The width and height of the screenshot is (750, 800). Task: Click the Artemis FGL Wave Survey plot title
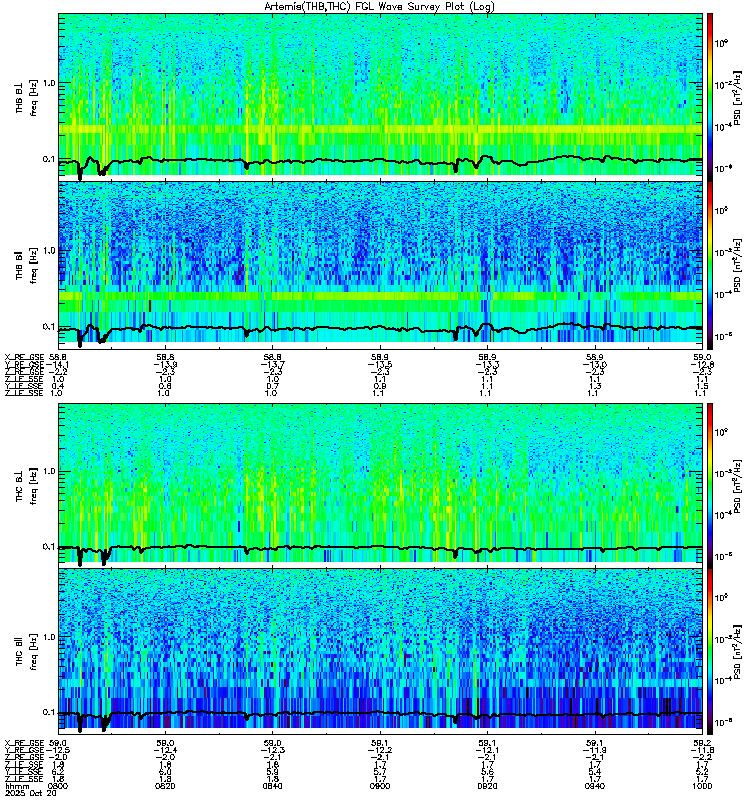[379, 7]
